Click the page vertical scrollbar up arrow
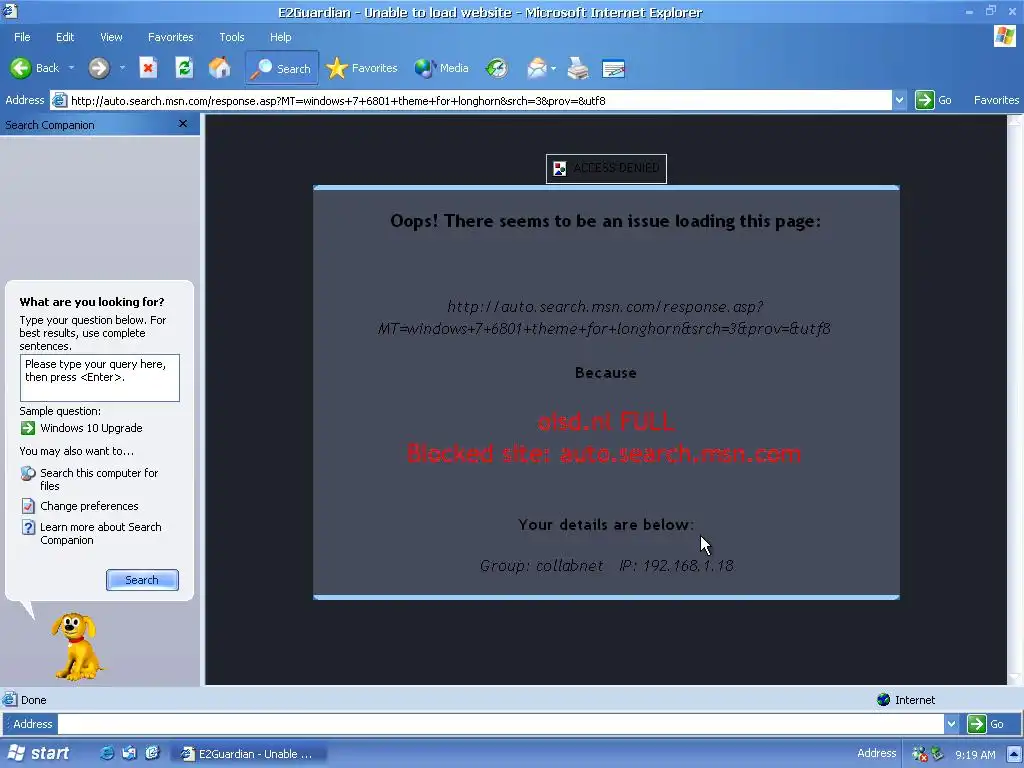This screenshot has height=768, width=1024. pos(1015,121)
